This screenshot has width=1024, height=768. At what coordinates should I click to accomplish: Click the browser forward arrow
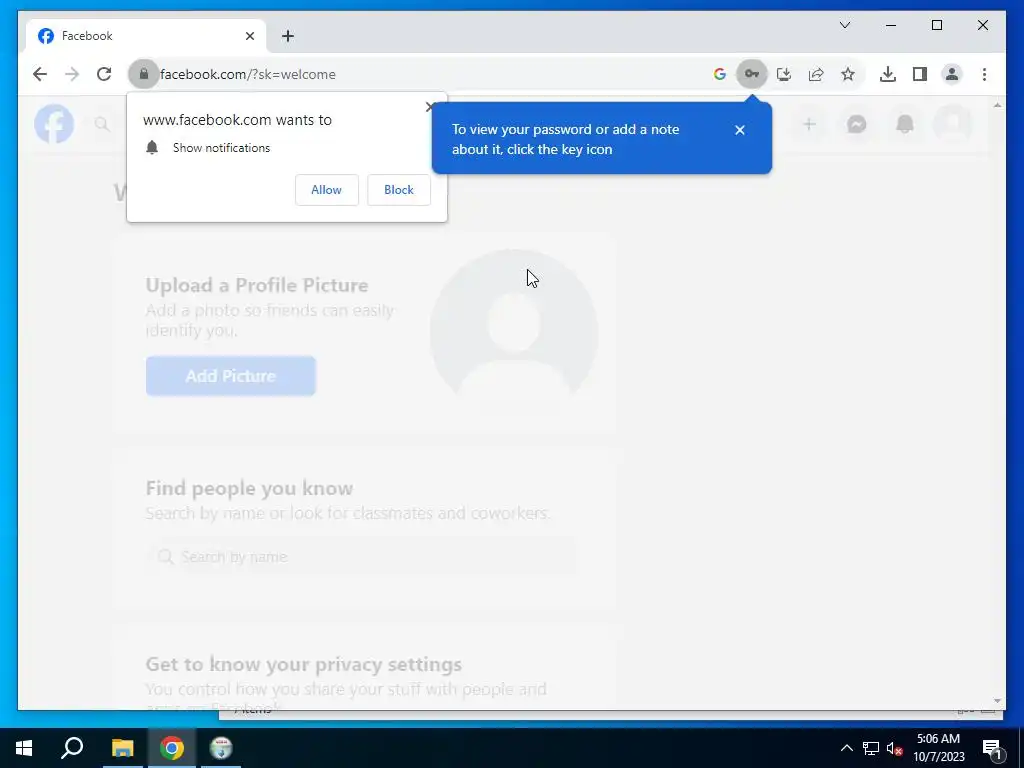point(72,74)
